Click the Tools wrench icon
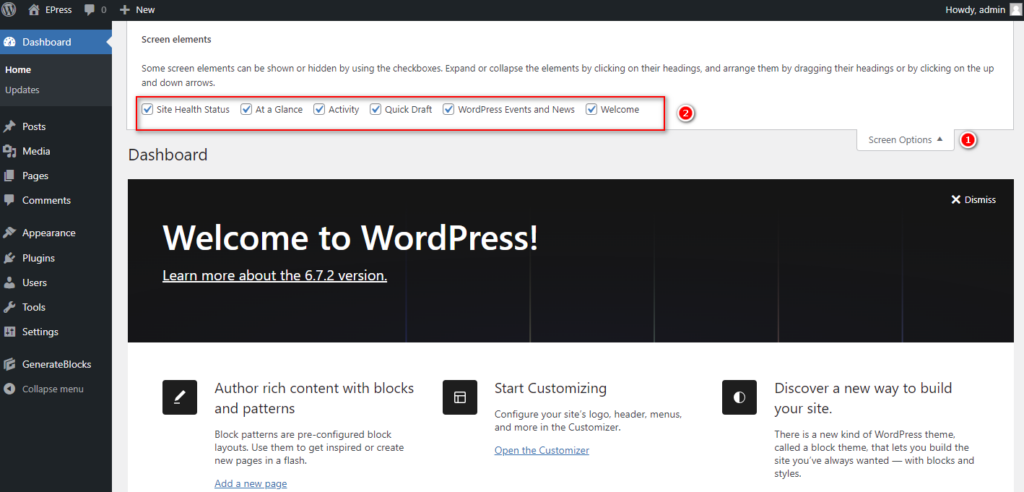Screen dimensions: 1024x492 tap(9, 307)
